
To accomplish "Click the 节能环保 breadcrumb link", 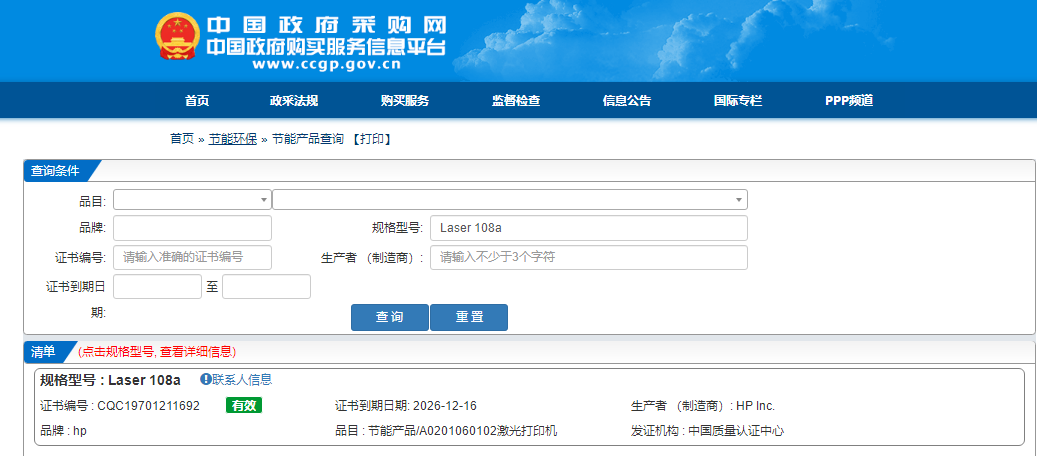I will 232,139.
